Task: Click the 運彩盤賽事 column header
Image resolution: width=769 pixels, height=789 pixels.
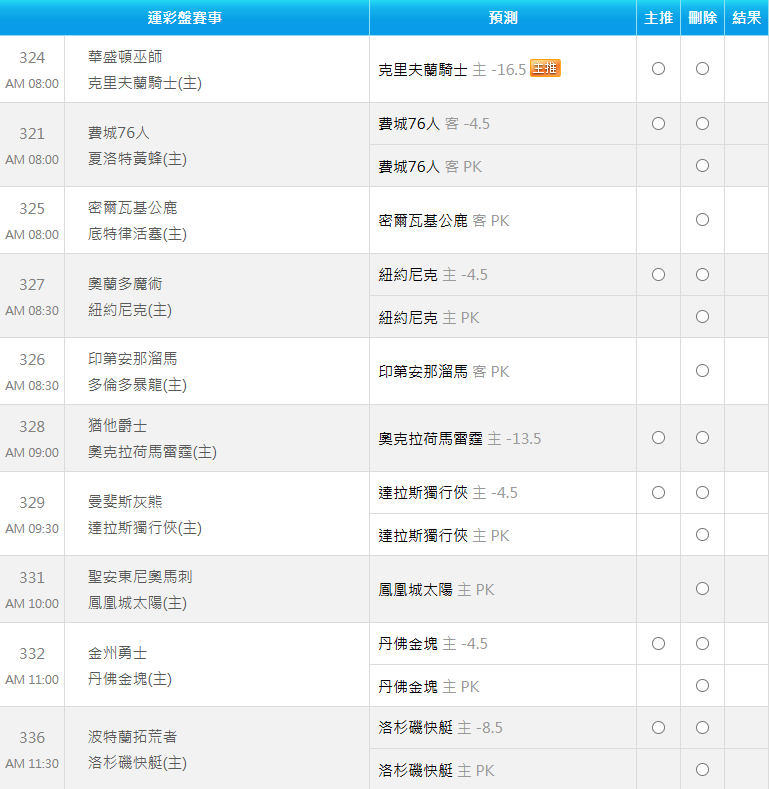Action: coord(185,18)
